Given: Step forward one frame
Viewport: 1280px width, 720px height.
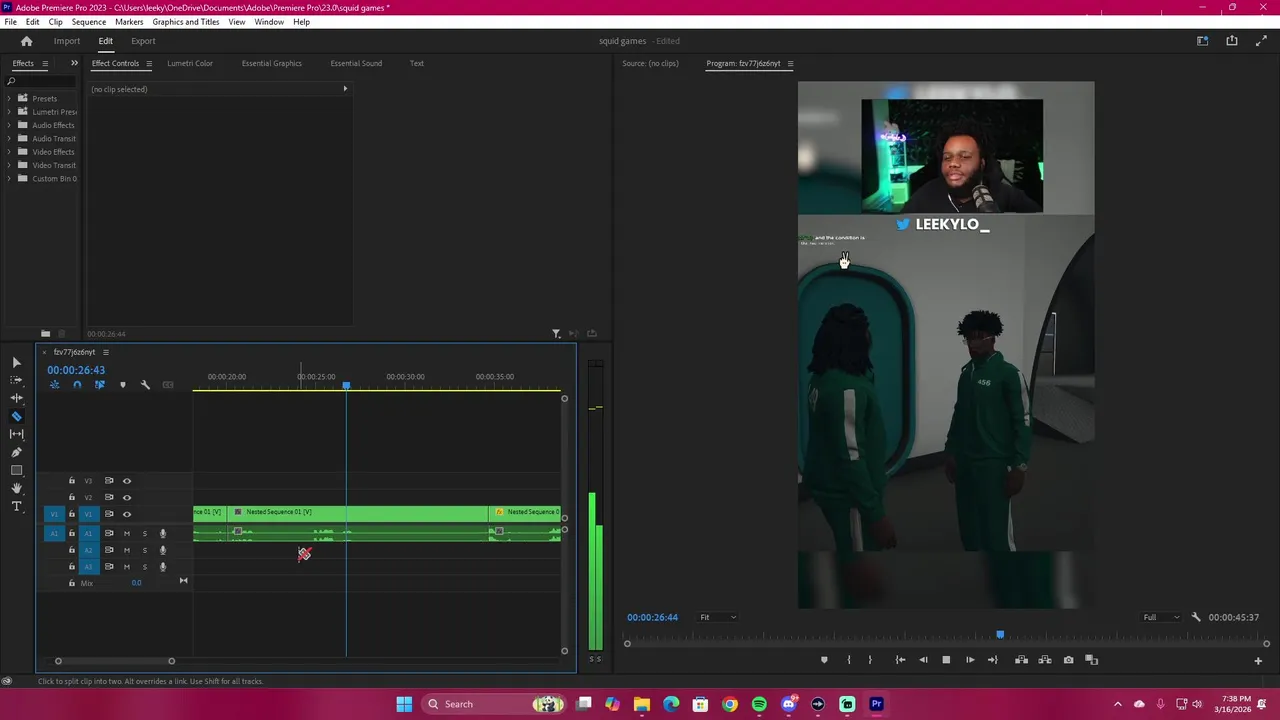Looking at the screenshot, I should click(x=969, y=660).
